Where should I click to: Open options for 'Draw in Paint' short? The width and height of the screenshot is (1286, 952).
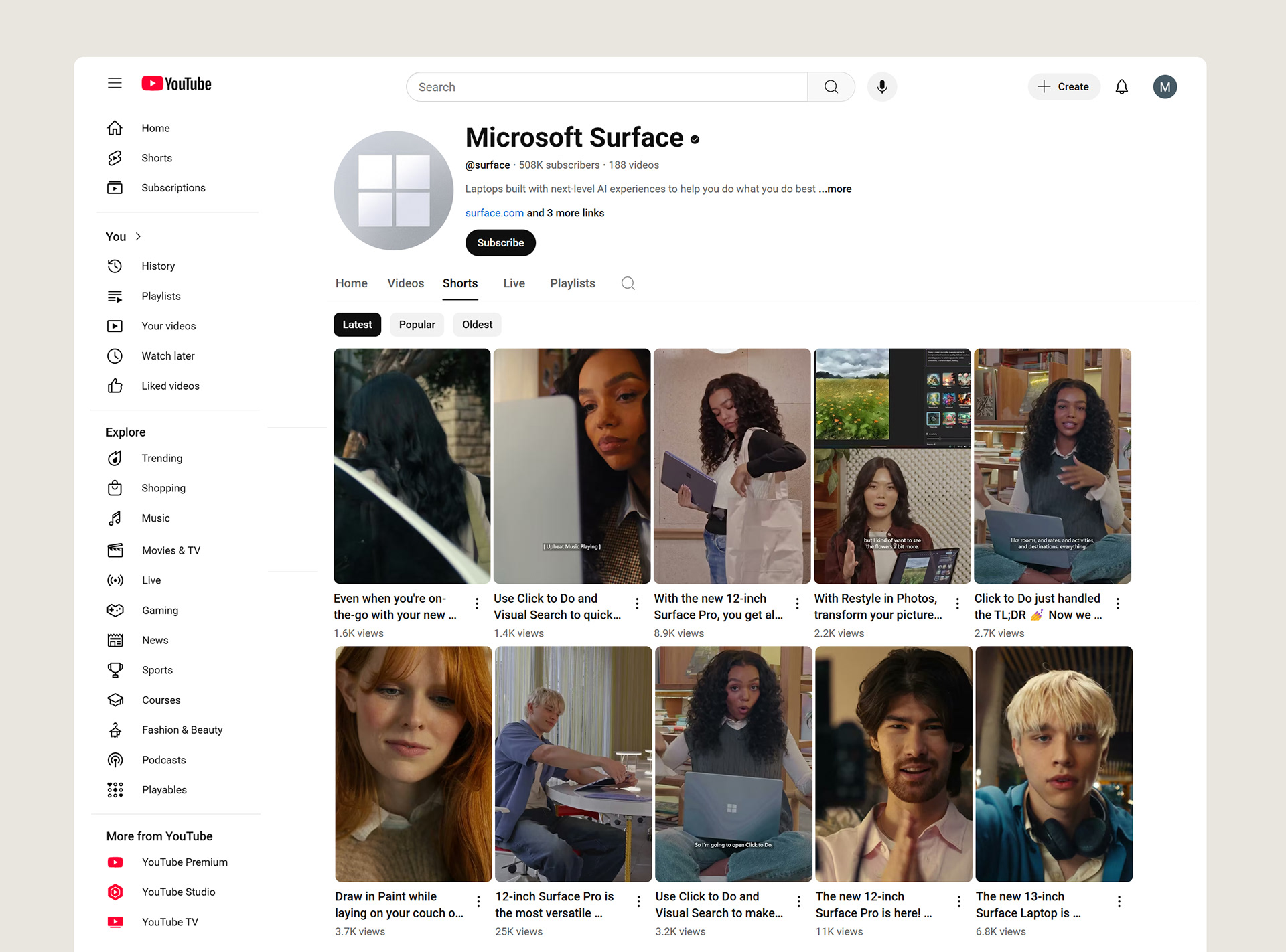(478, 902)
